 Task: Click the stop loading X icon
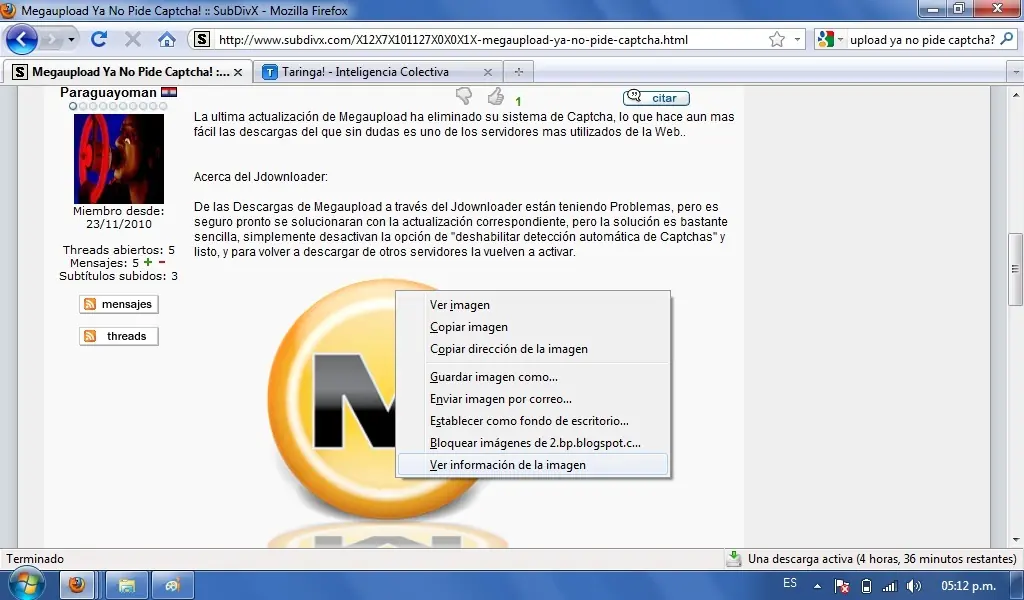pos(133,39)
